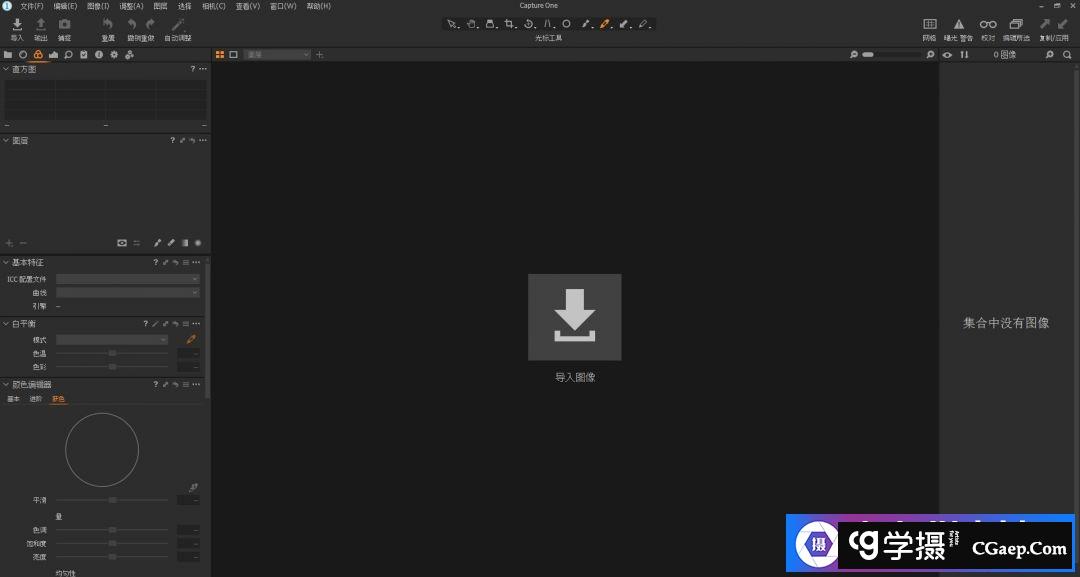This screenshot has width=1080, height=577.
Task: Click the 曝光警告 exposure warning icon
Action: click(x=958, y=27)
